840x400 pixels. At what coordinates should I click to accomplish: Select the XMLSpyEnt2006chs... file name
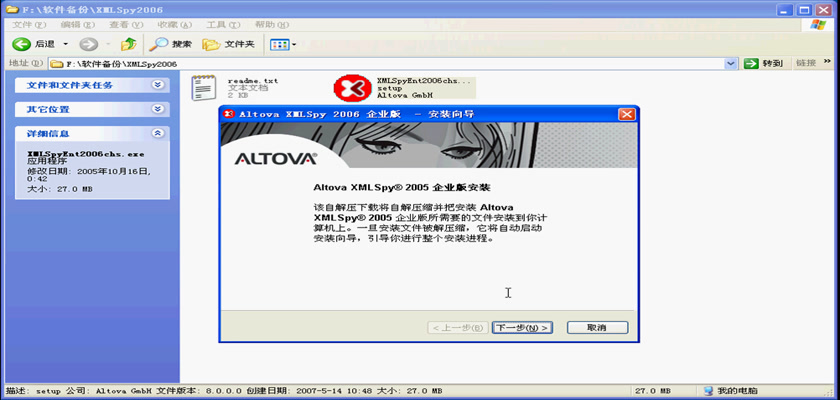point(424,81)
